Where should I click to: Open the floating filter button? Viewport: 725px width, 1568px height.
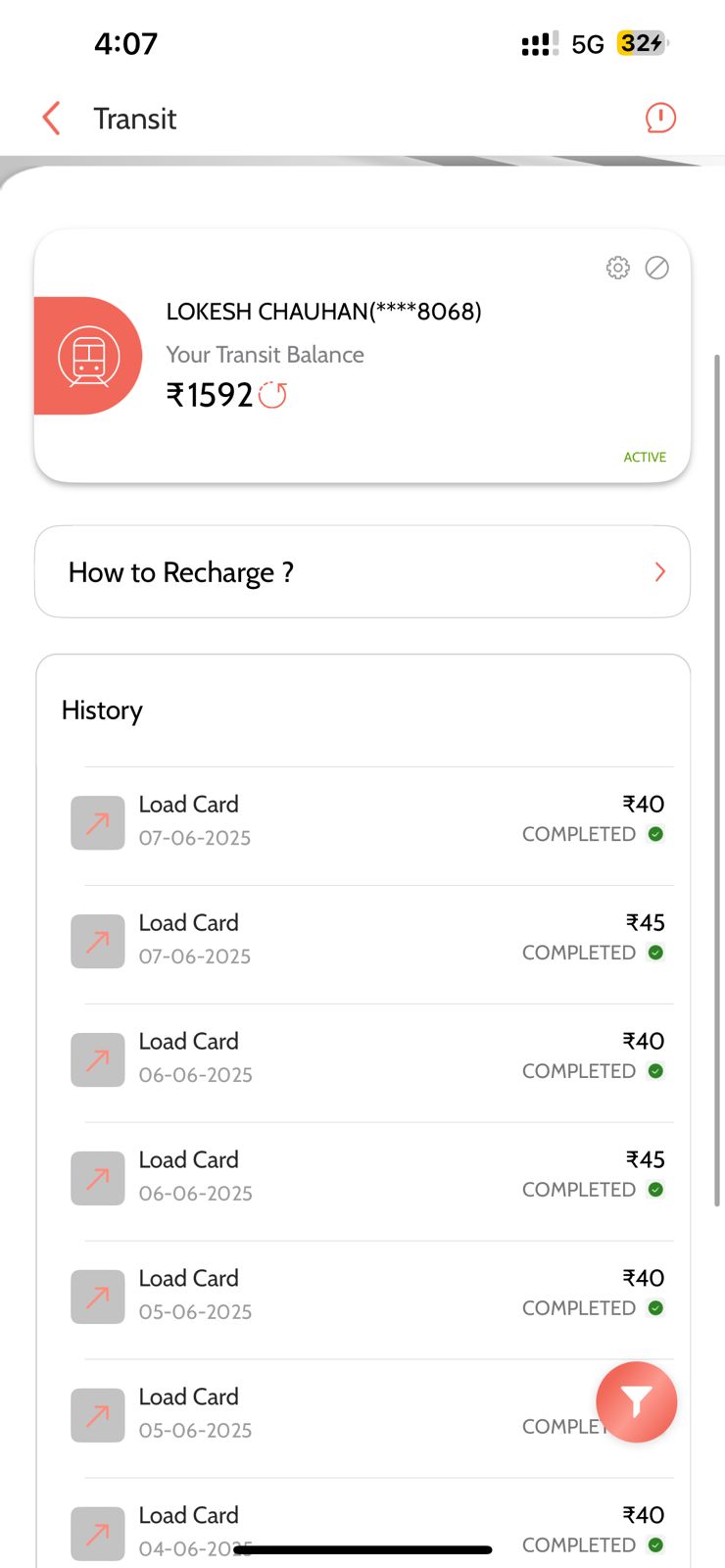tap(636, 1402)
